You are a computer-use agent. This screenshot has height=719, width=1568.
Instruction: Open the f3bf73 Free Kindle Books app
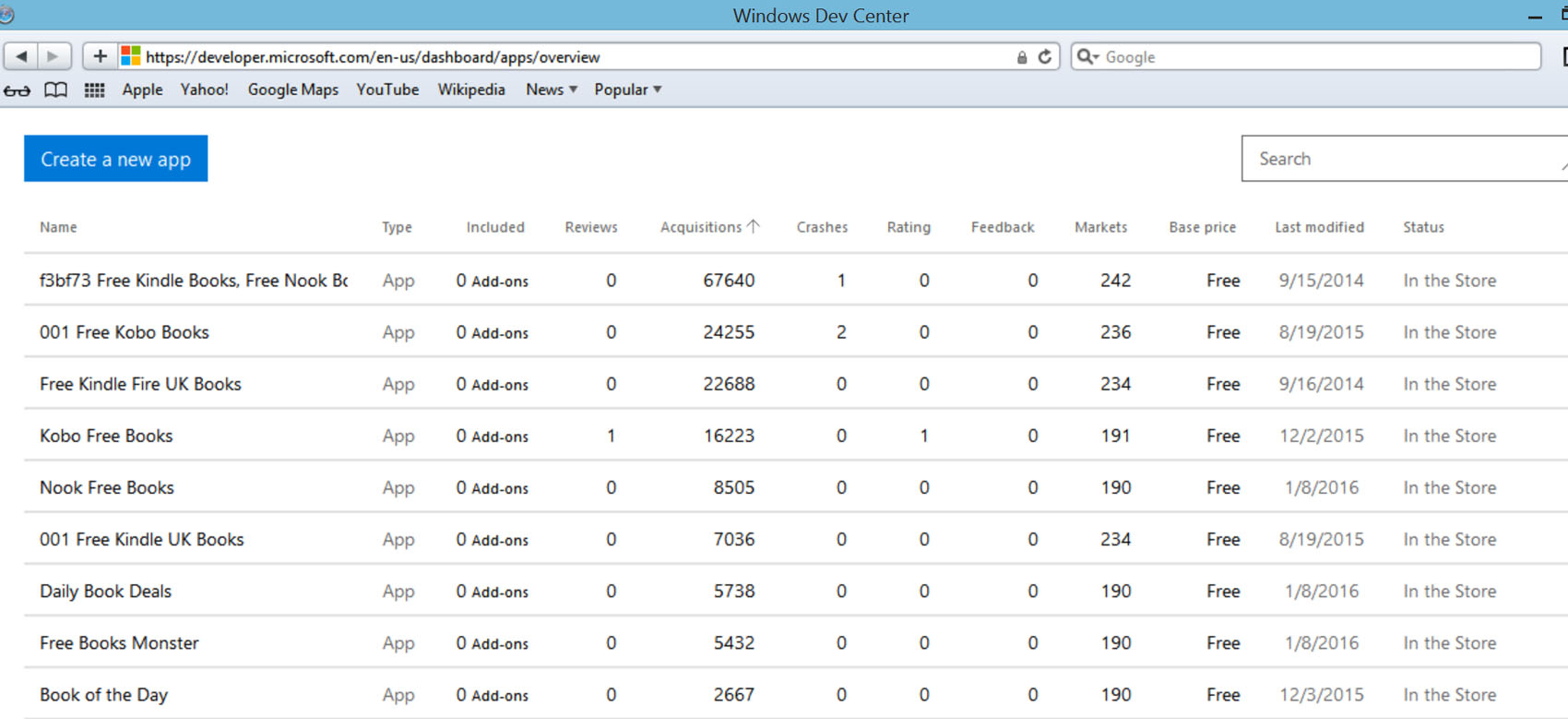[194, 281]
